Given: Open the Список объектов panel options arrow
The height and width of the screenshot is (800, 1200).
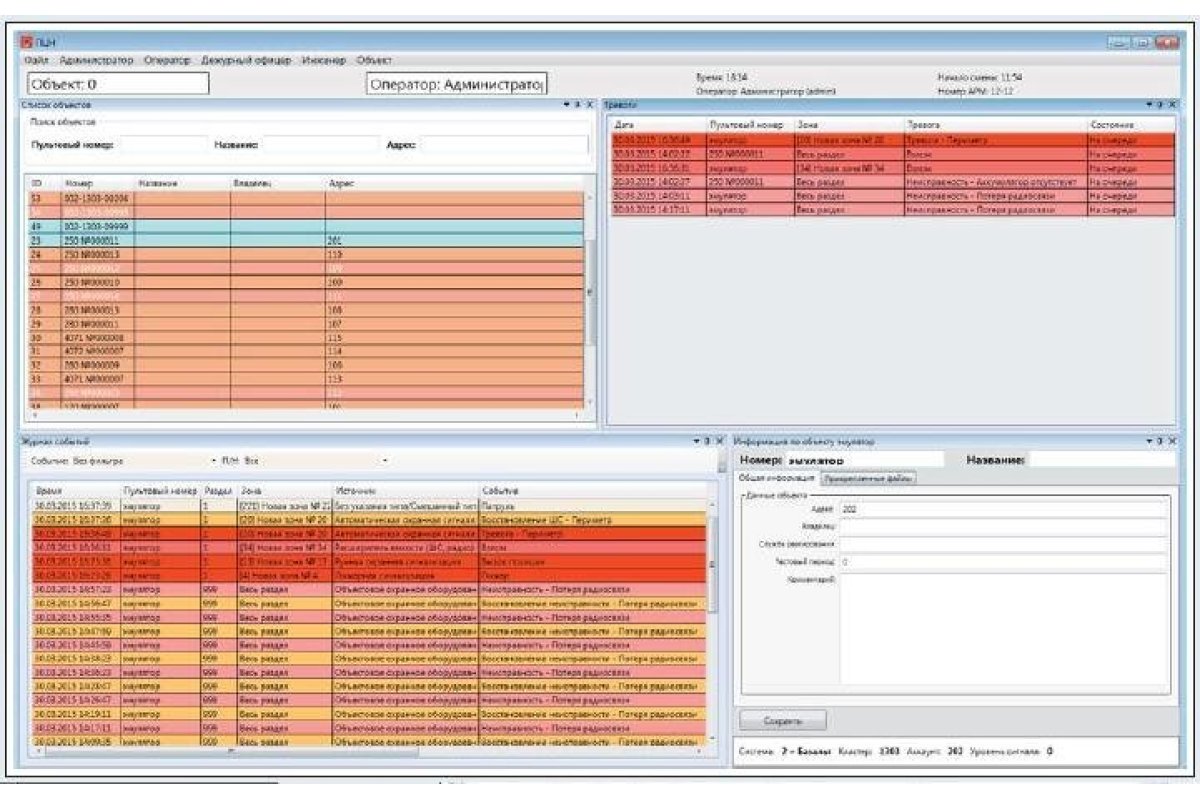Looking at the screenshot, I should [566, 104].
